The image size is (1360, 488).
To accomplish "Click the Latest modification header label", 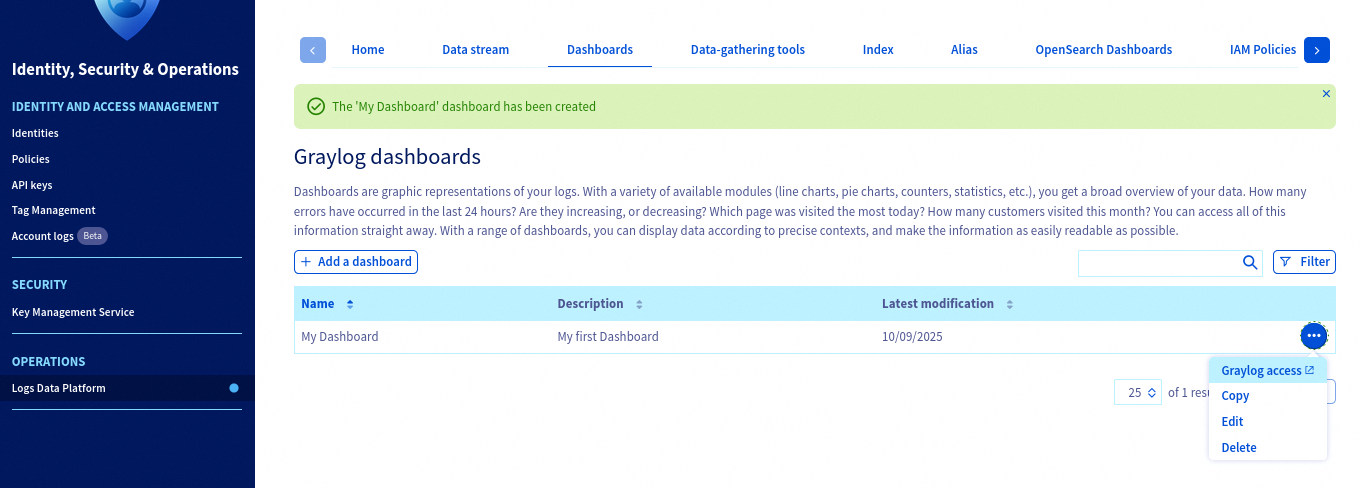I will tap(938, 304).
